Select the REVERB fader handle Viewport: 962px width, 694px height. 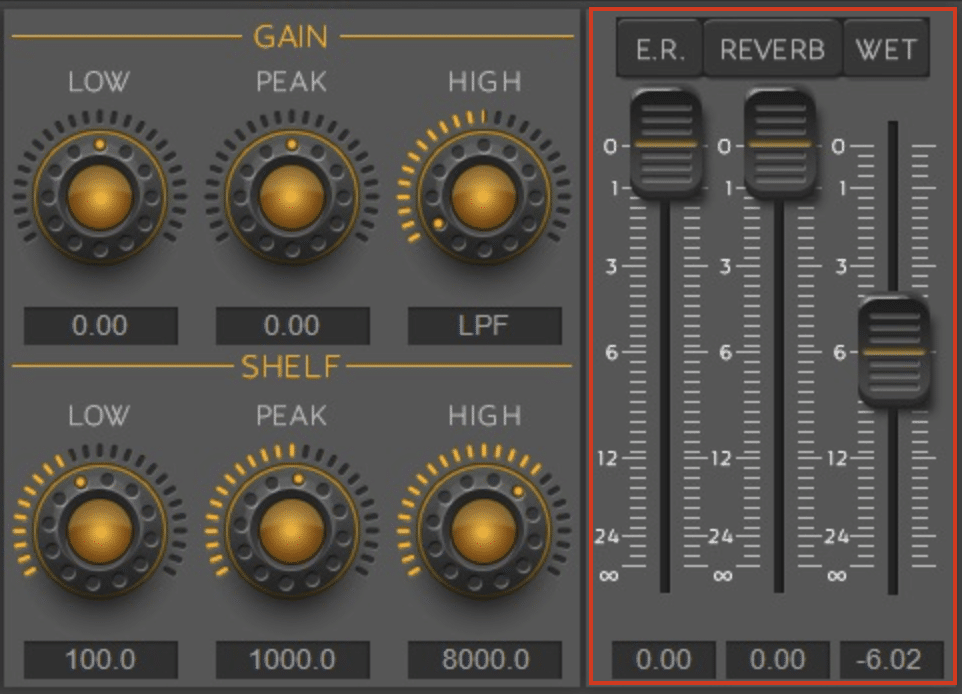[x=779, y=144]
